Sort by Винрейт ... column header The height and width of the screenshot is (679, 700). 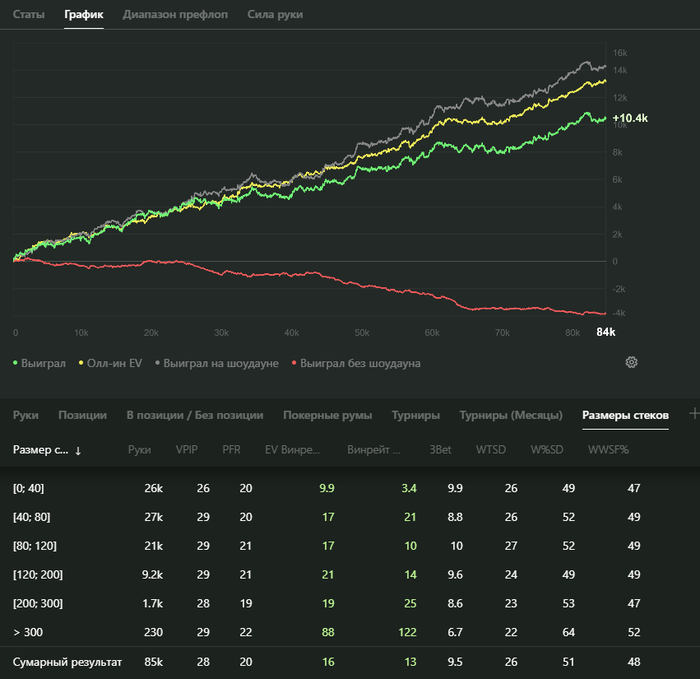click(x=374, y=450)
